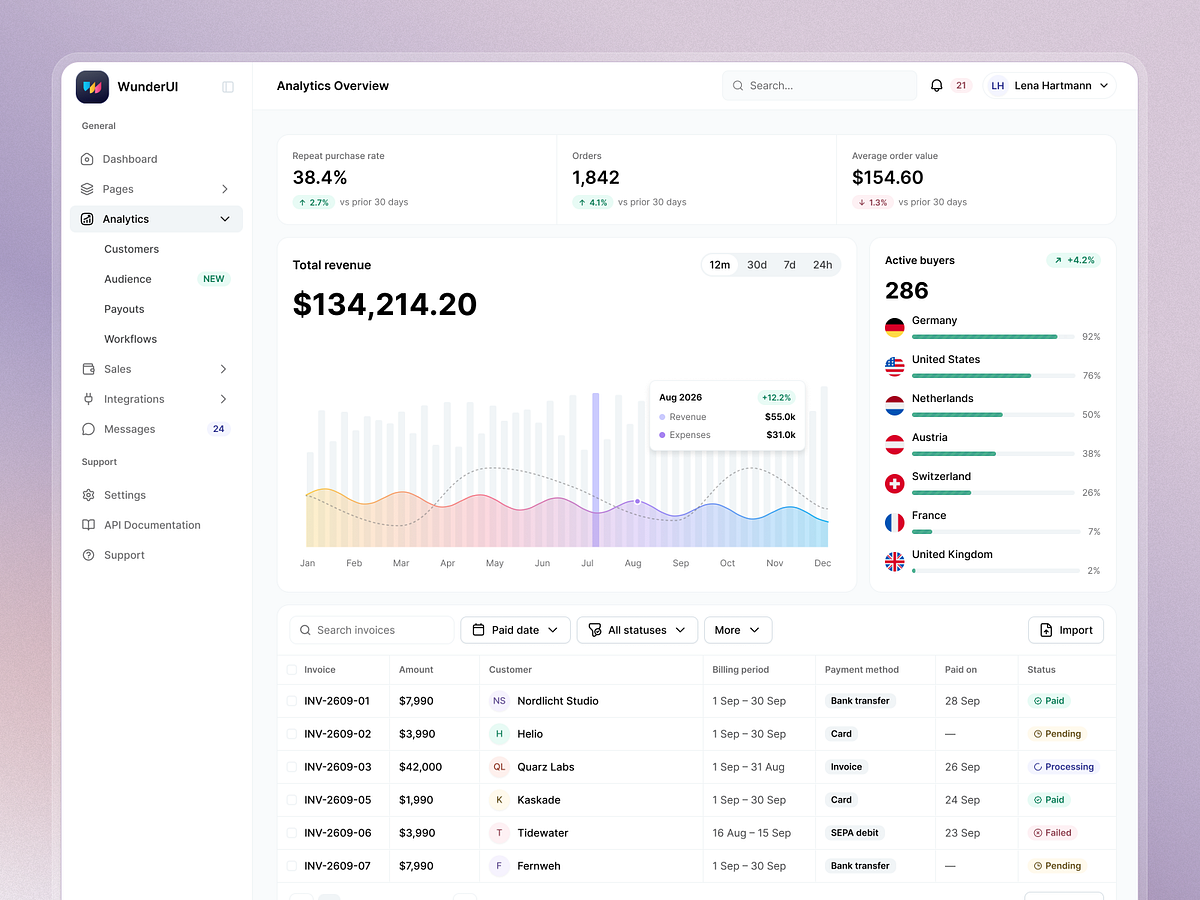Image resolution: width=1200 pixels, height=900 pixels.
Task: Open the All statuses filter dropdown
Action: click(x=637, y=630)
